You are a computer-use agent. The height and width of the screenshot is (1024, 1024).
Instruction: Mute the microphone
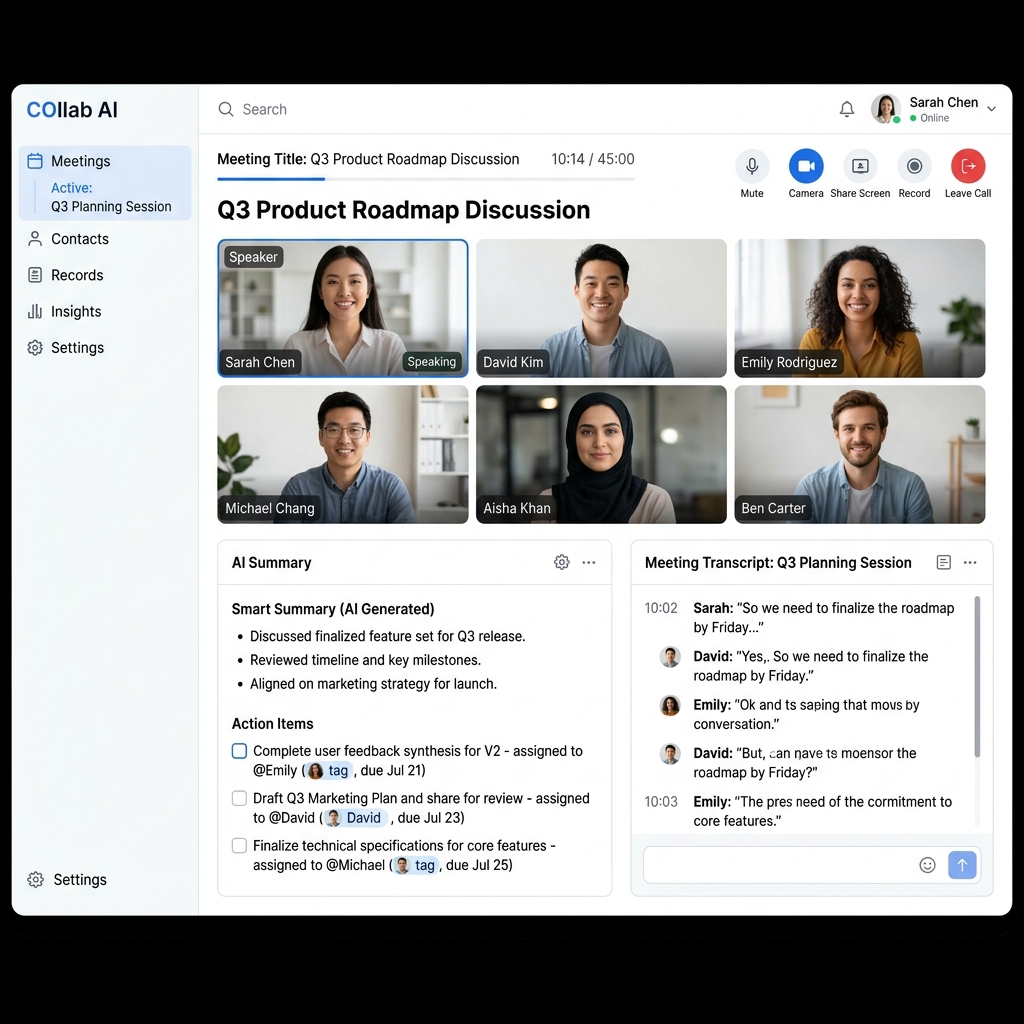point(752,166)
